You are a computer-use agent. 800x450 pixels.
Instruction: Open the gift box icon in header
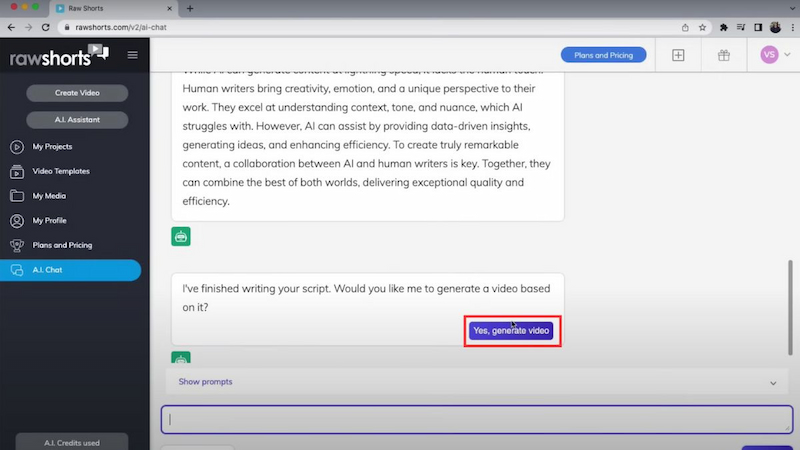pyautogui.click(x=723, y=55)
